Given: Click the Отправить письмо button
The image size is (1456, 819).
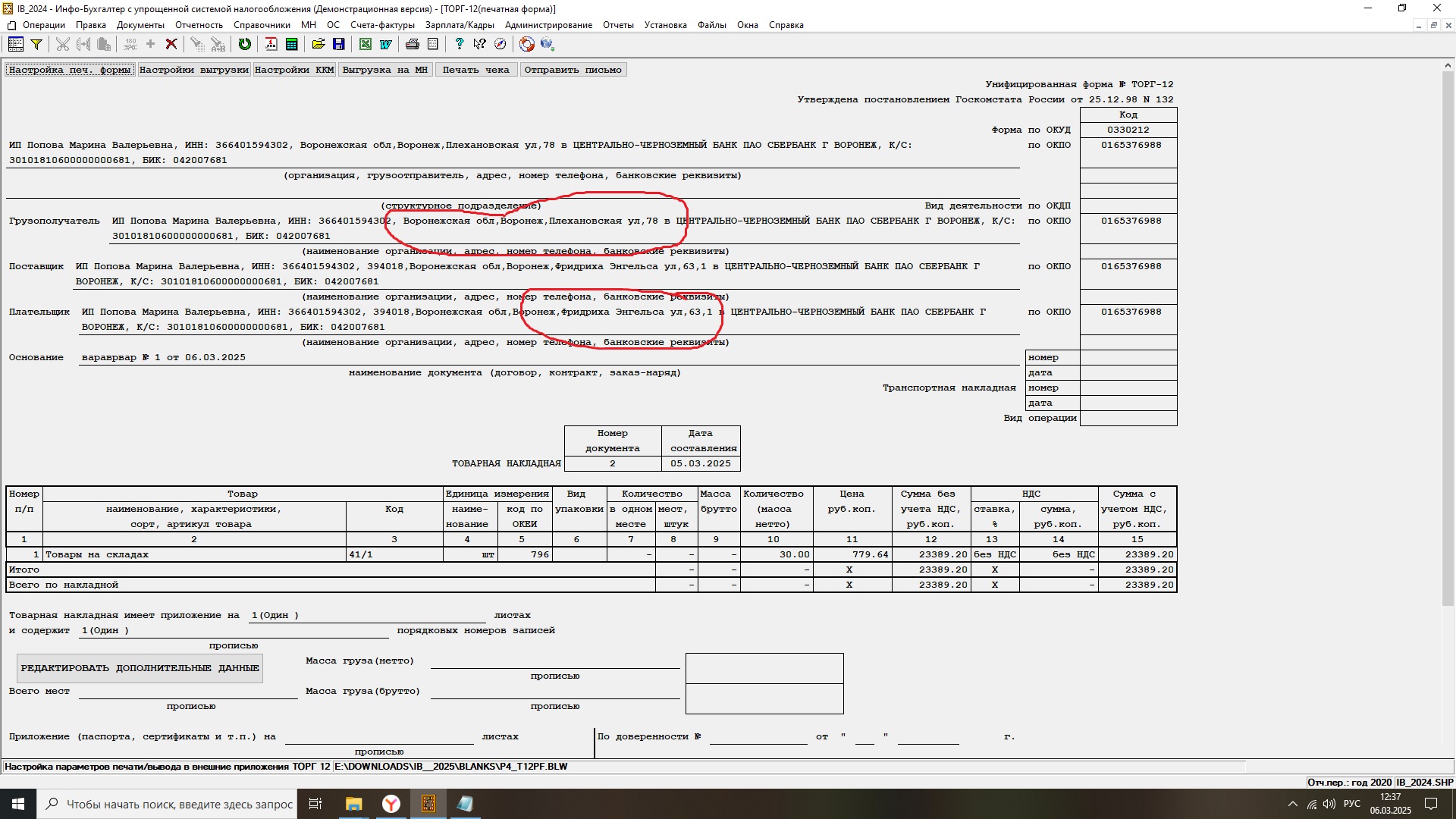Looking at the screenshot, I should (573, 70).
